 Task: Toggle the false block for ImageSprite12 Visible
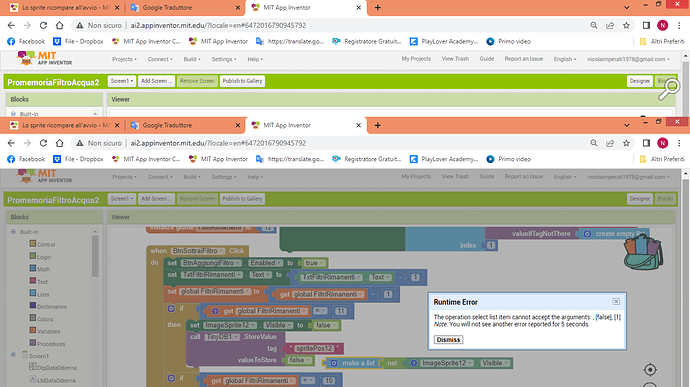(x=326, y=325)
